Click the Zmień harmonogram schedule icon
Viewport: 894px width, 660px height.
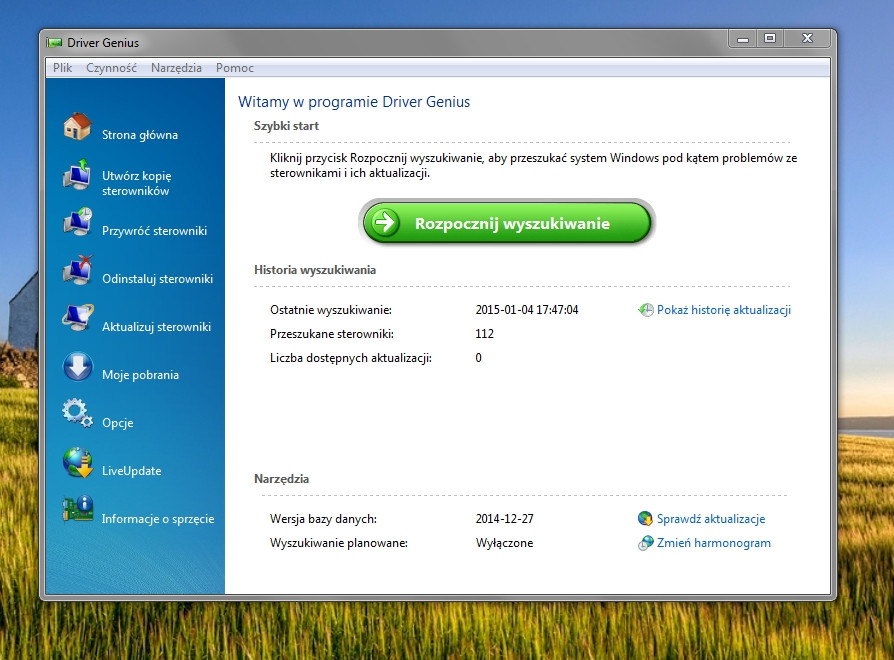[645, 543]
